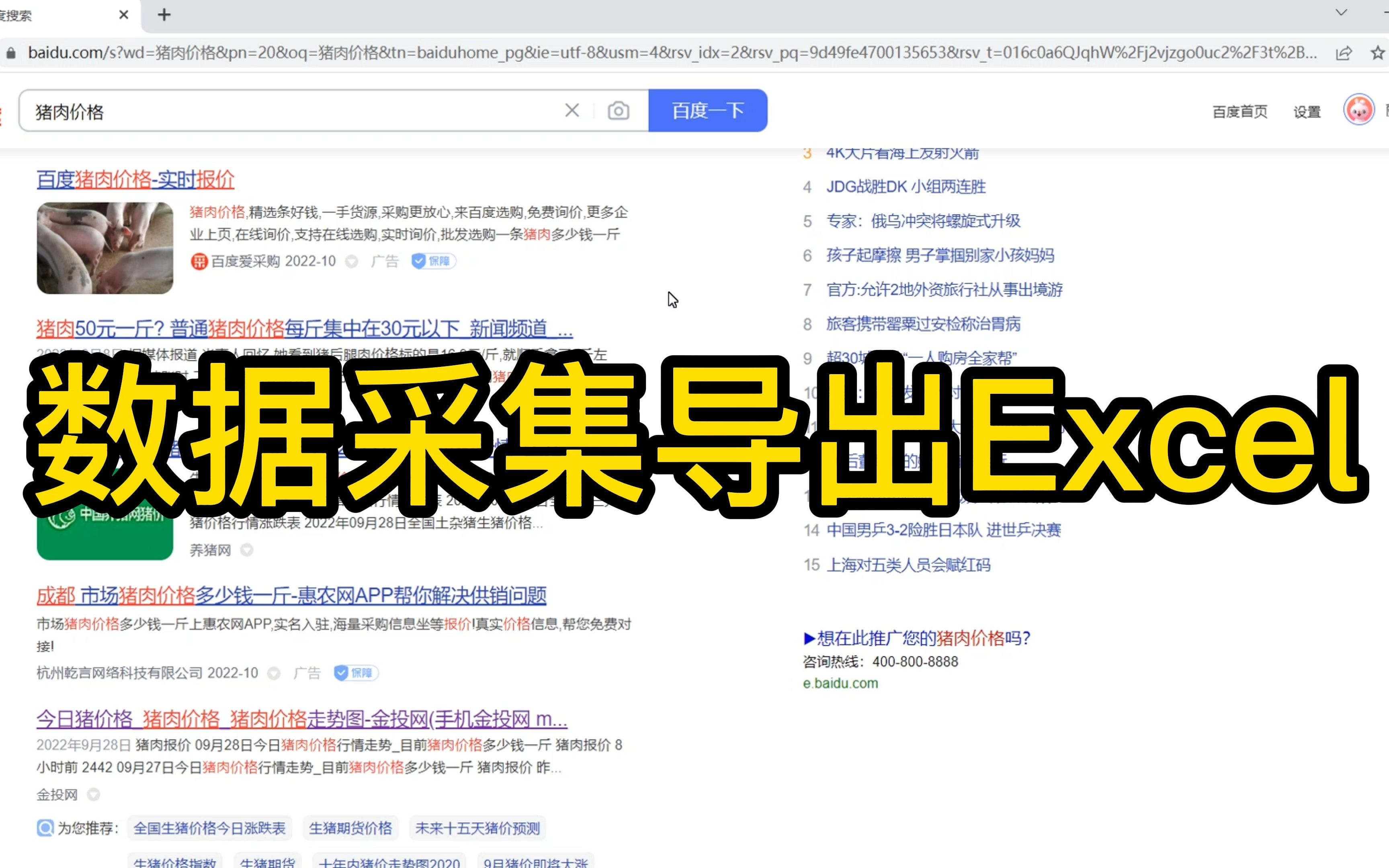Clear the search box text

click(572, 110)
